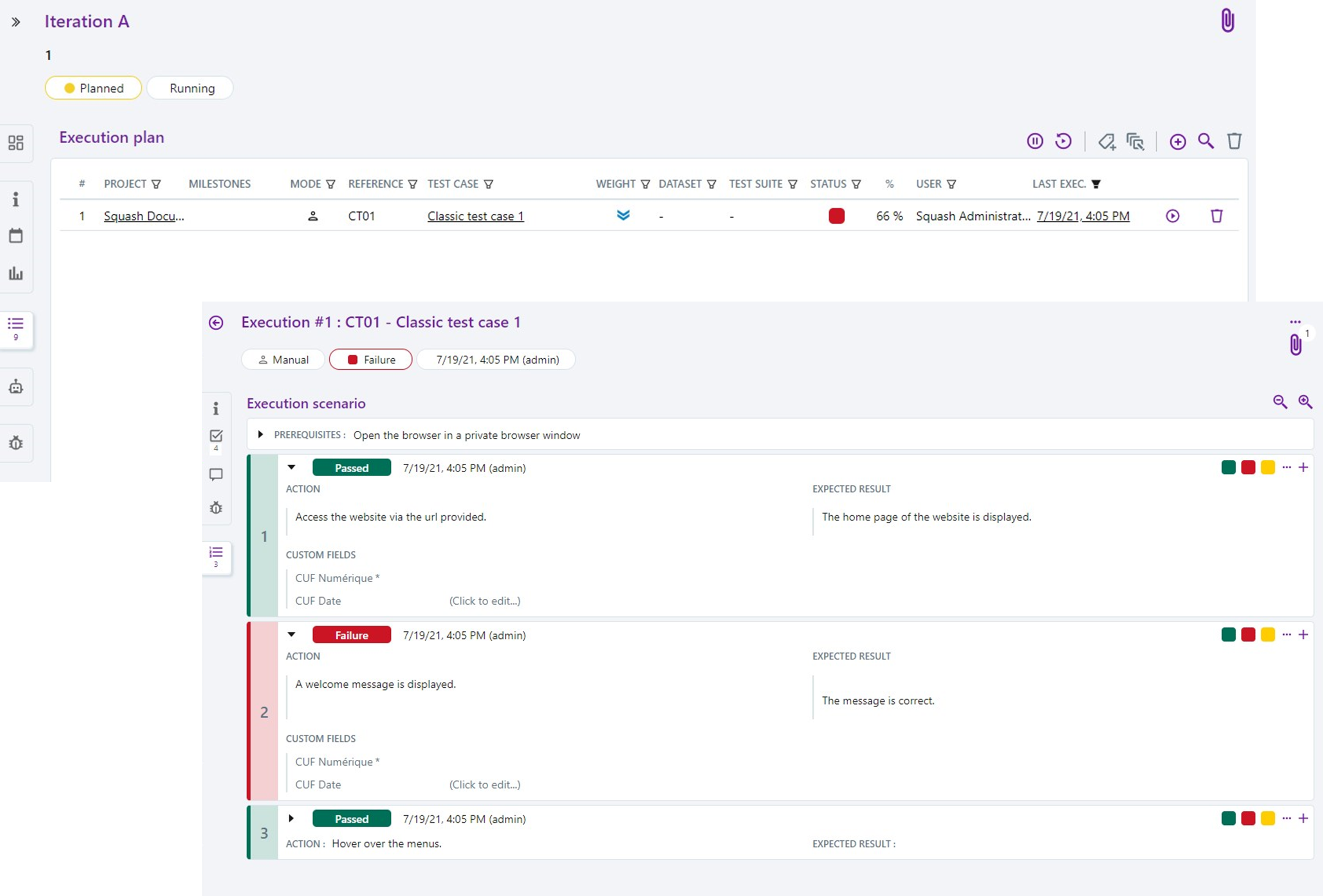Click the CUF Date click-to-edit field in step 1
This screenshot has width=1323, height=896.
(x=484, y=601)
